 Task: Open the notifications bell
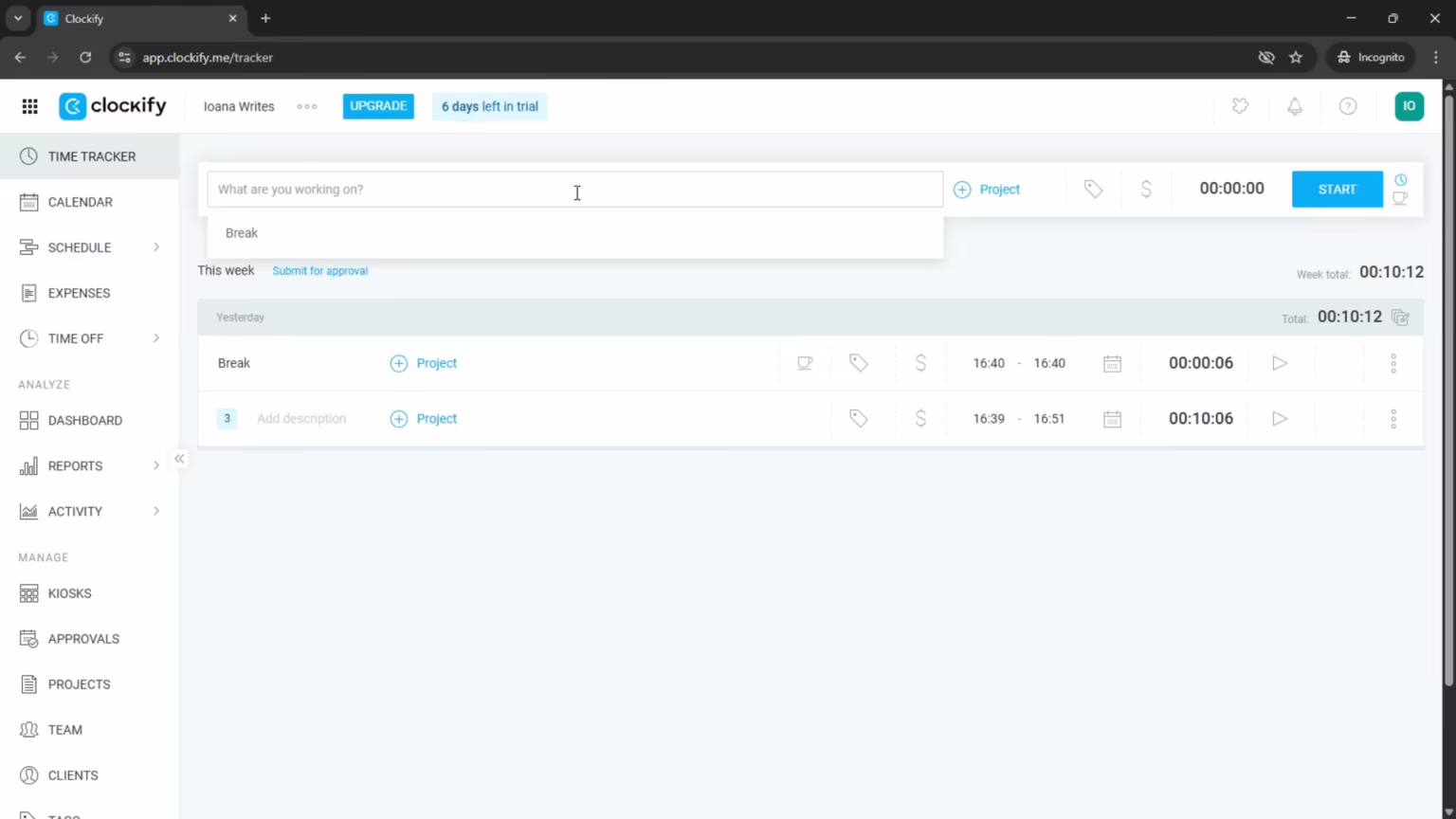(x=1294, y=106)
